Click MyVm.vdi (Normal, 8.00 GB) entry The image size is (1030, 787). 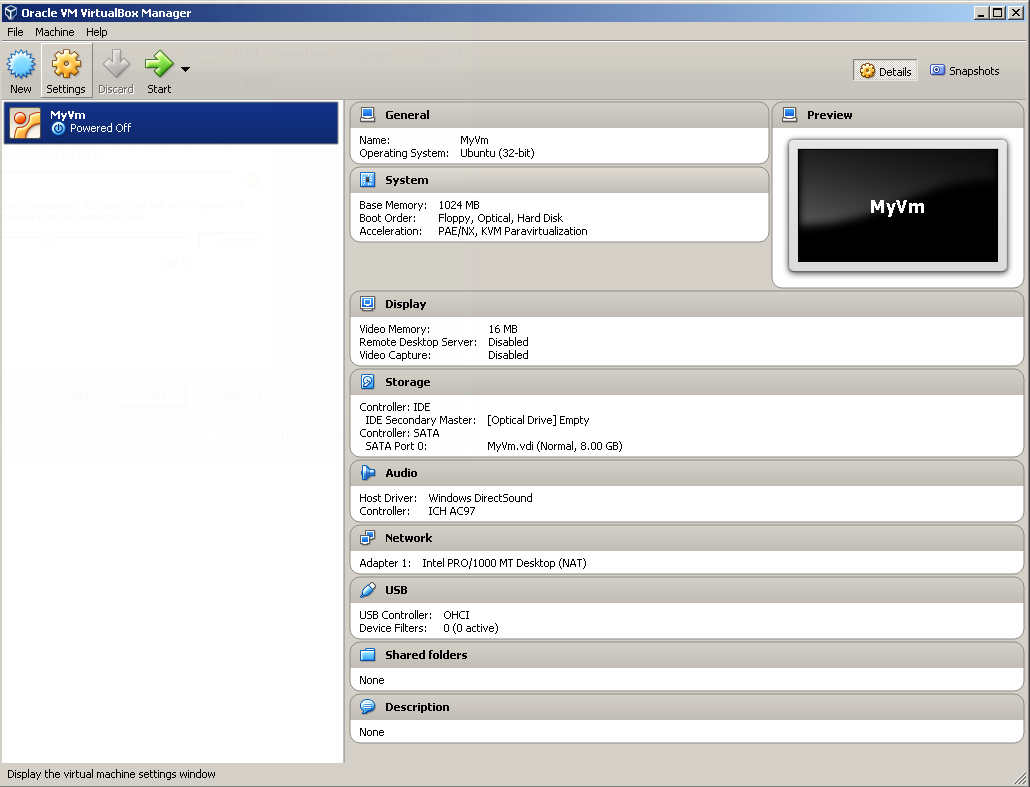tap(554, 446)
